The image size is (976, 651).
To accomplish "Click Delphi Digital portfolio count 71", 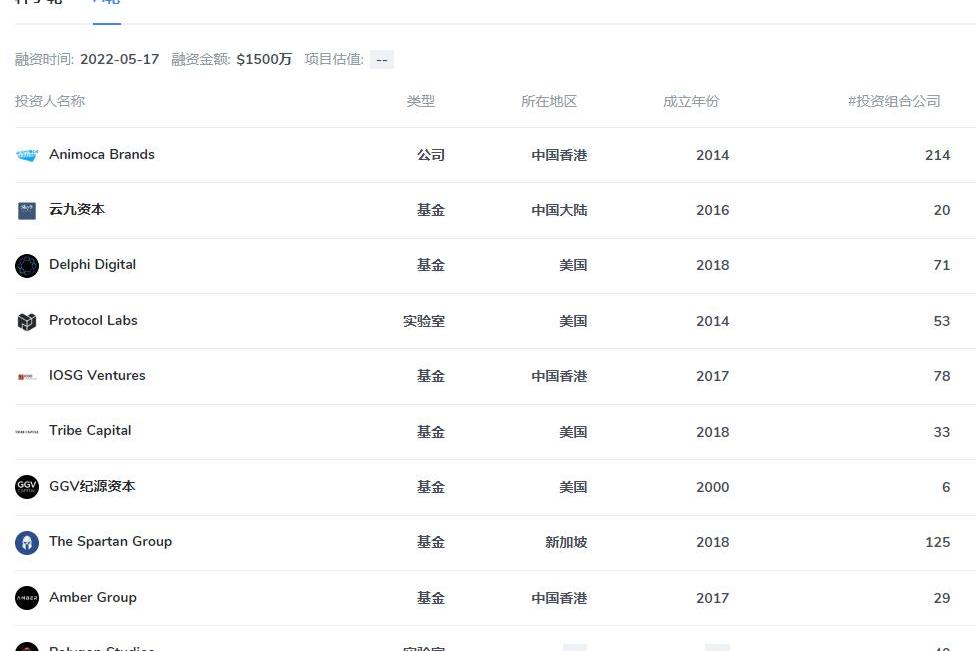I will [942, 265].
